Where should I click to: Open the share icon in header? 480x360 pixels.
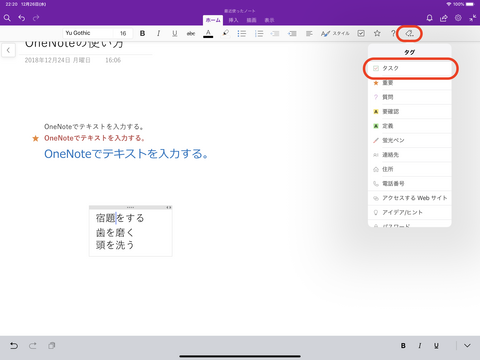tap(444, 18)
